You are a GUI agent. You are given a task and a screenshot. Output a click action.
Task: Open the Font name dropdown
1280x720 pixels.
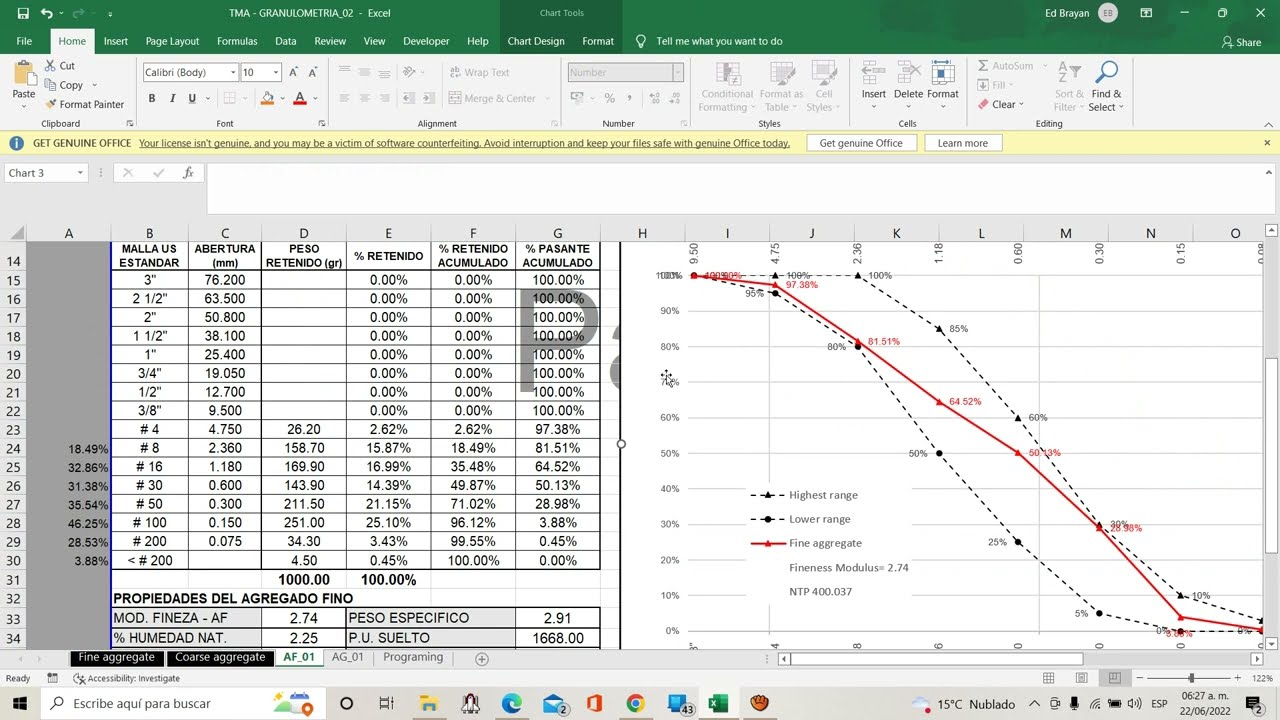coord(233,72)
